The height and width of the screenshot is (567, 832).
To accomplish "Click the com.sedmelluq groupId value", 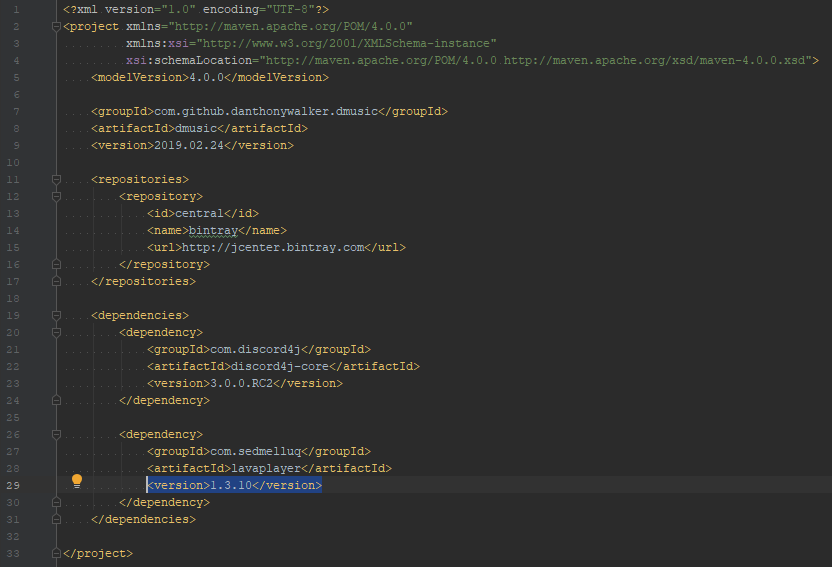I will point(255,451).
